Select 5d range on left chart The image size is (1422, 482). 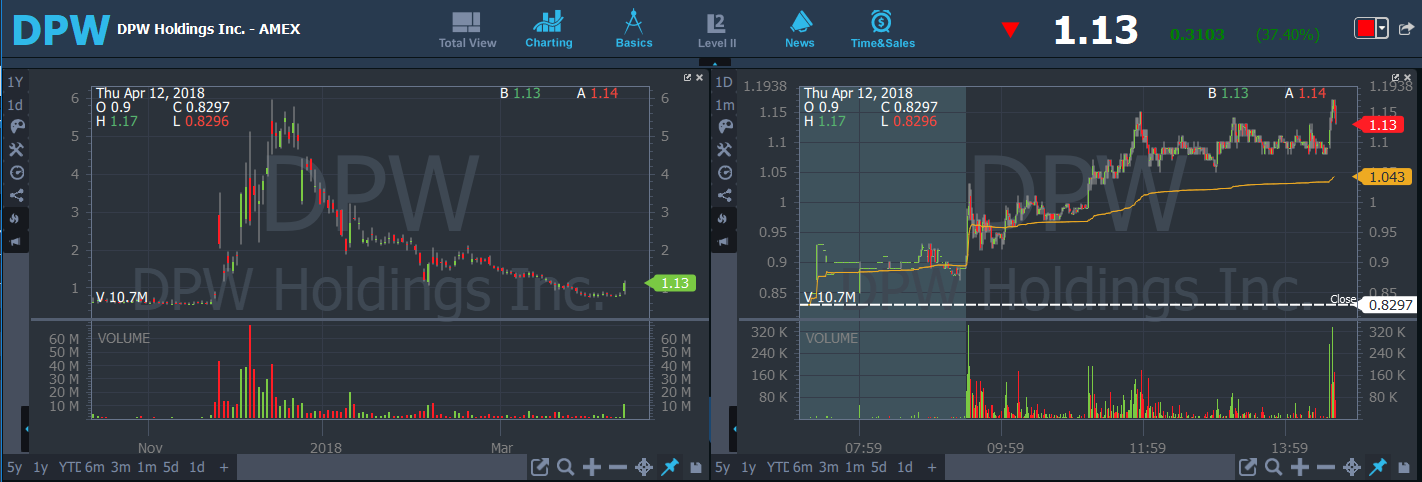(172, 467)
